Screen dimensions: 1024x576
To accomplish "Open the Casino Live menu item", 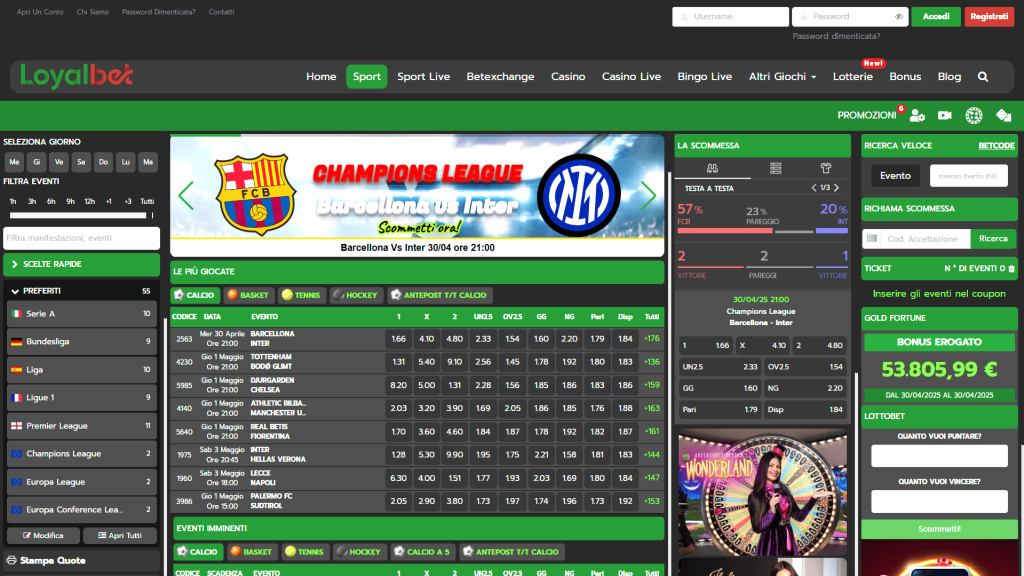I will pyautogui.click(x=631, y=76).
